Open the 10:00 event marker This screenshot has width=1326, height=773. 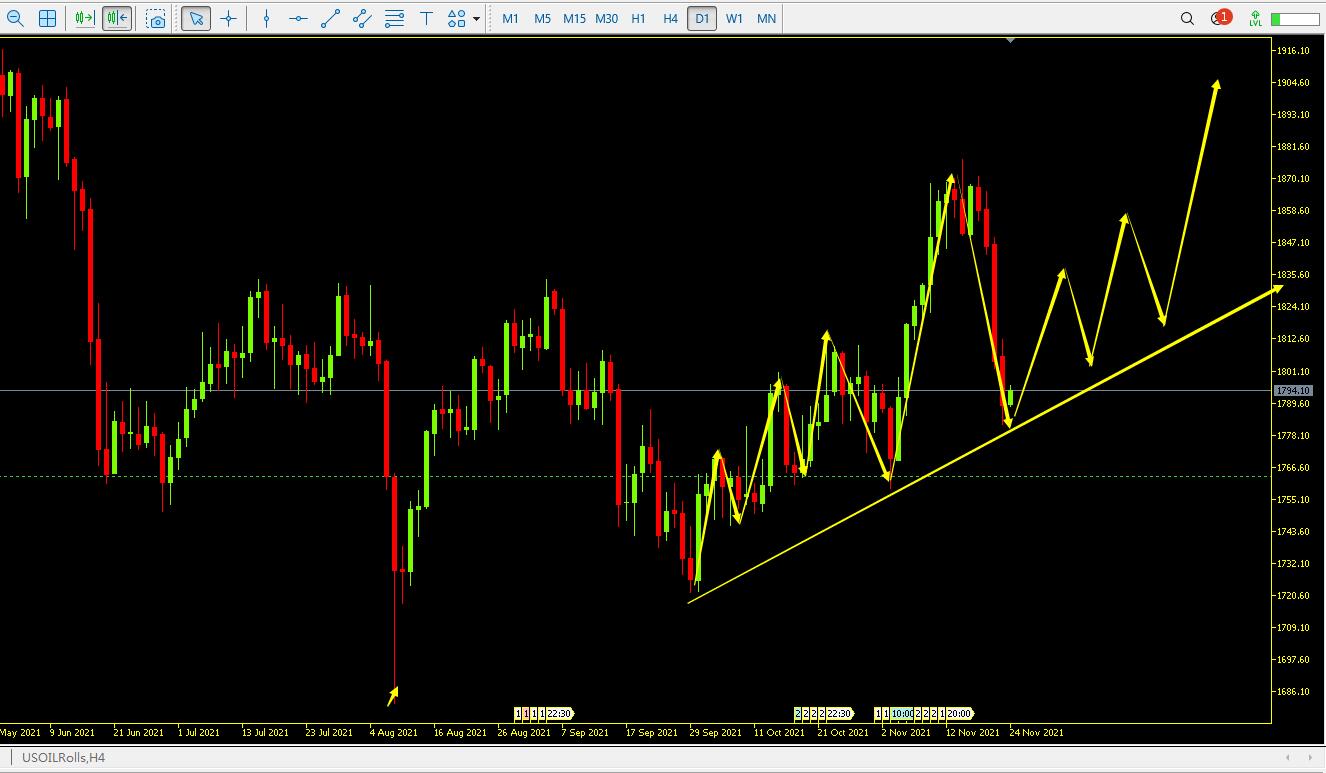point(902,714)
